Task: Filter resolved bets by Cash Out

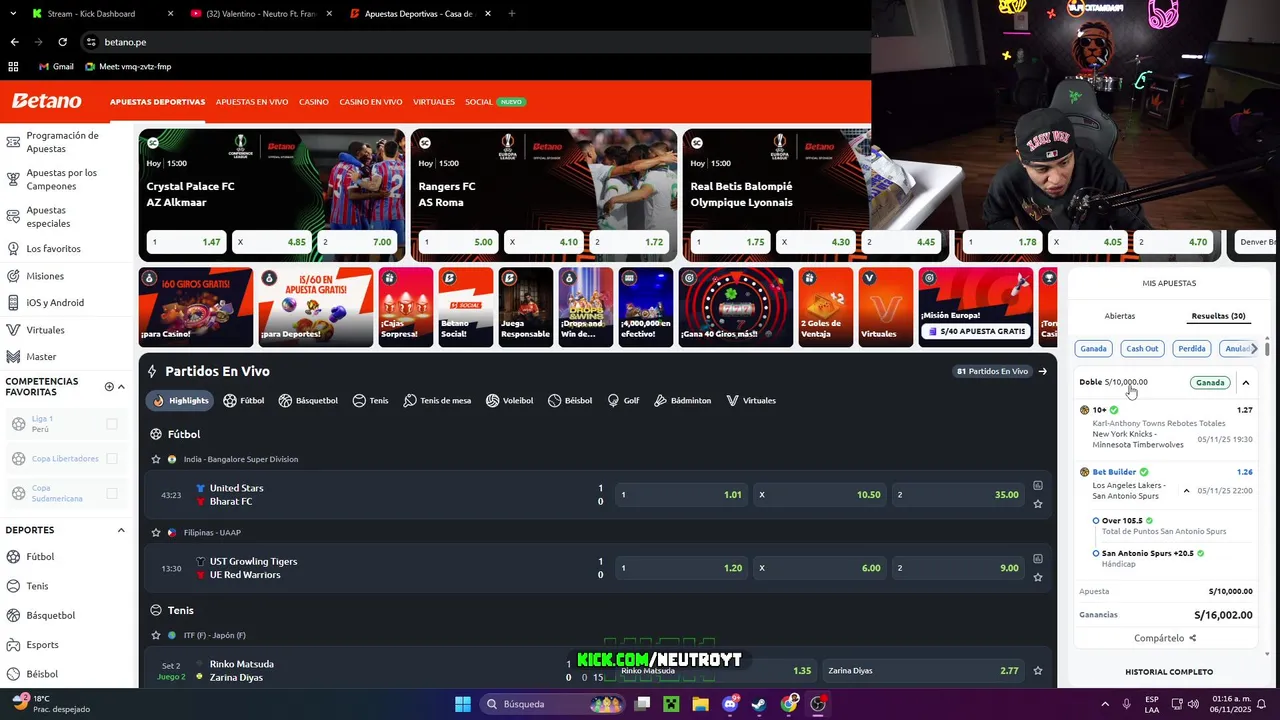Action: [x=1142, y=349]
